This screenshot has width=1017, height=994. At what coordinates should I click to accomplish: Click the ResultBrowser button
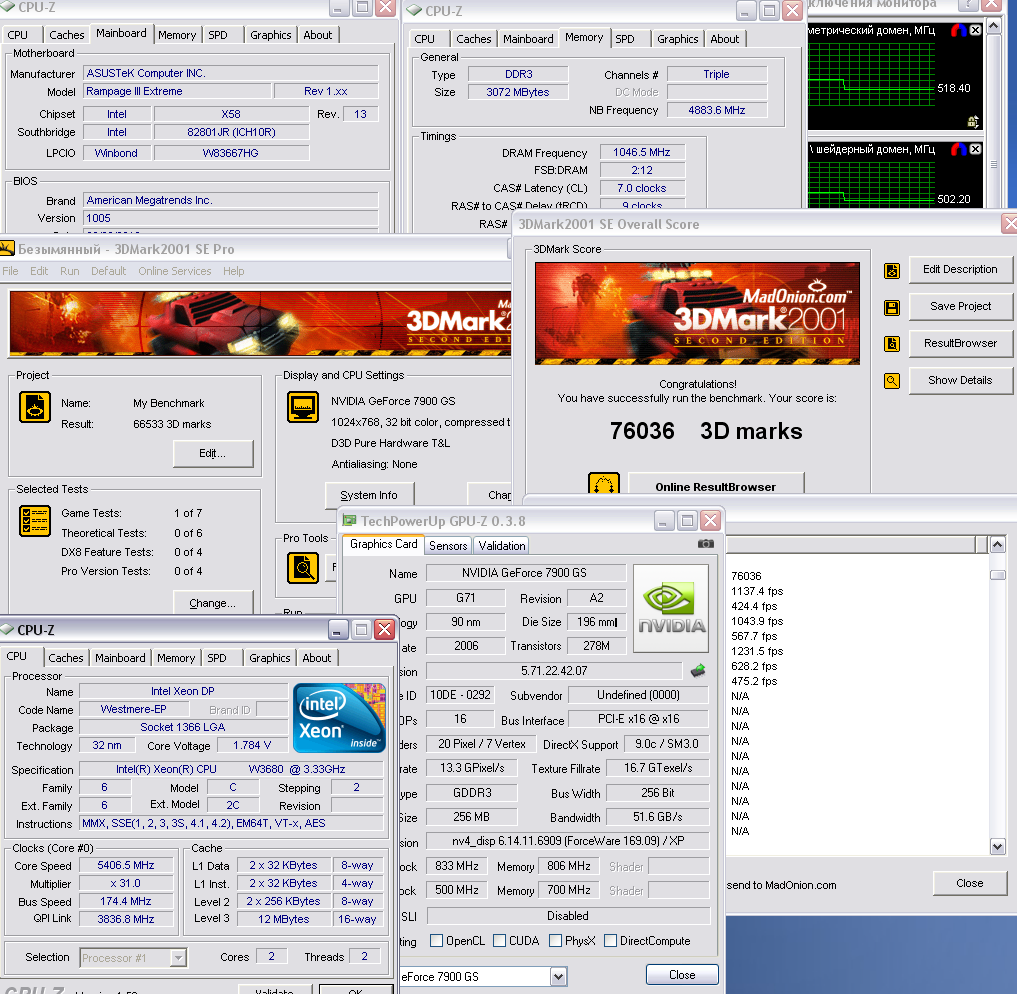tap(960, 343)
